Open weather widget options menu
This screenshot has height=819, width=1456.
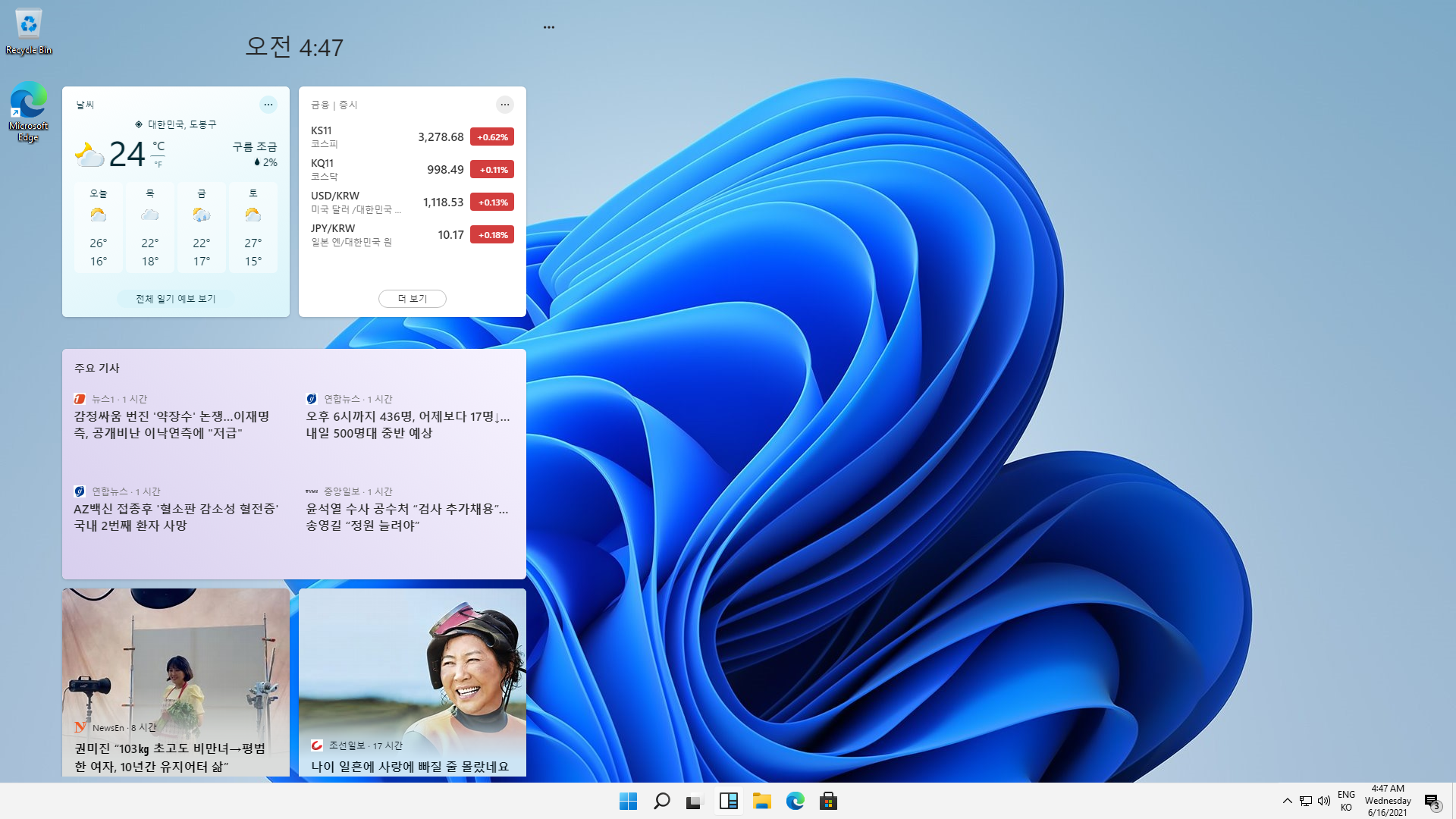click(x=268, y=105)
